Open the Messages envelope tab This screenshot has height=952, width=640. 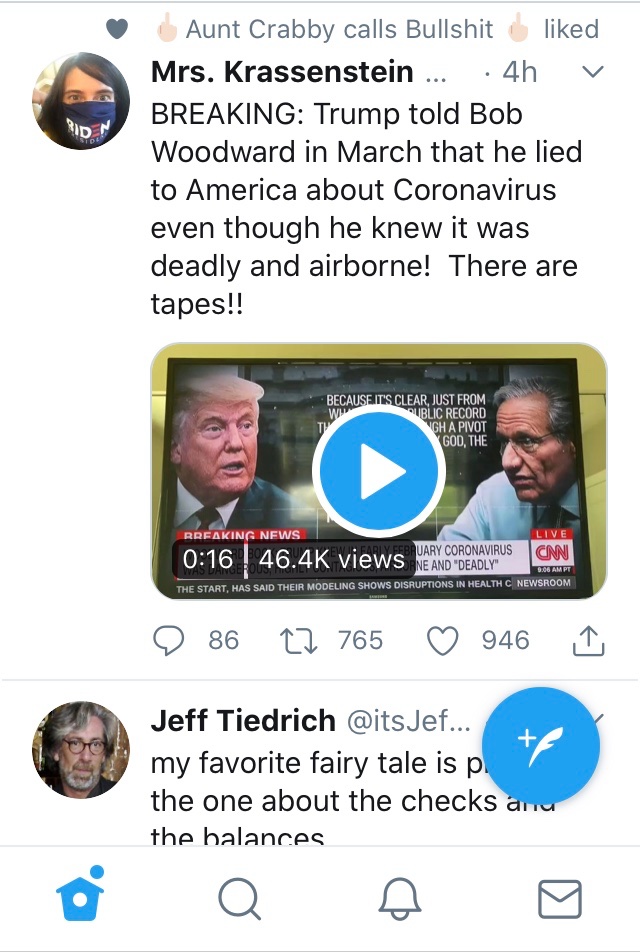coord(559,898)
